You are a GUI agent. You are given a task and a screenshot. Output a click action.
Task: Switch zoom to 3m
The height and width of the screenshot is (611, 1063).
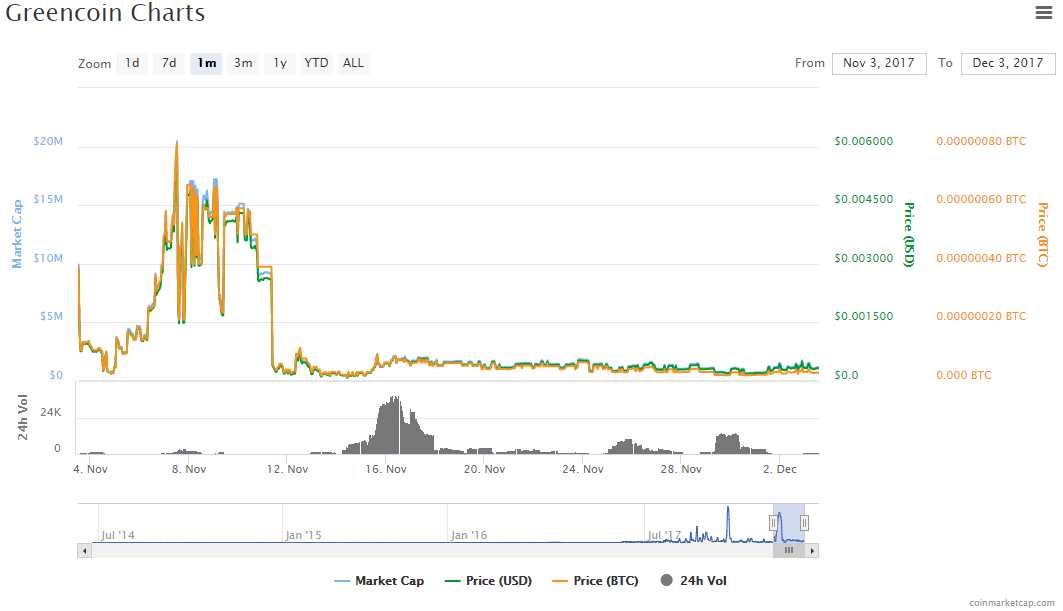[243, 63]
